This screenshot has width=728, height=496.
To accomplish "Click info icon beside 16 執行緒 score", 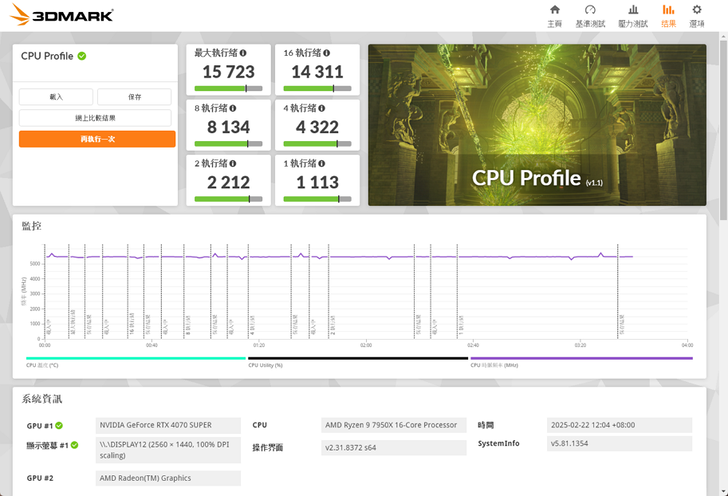I will [x=328, y=52].
